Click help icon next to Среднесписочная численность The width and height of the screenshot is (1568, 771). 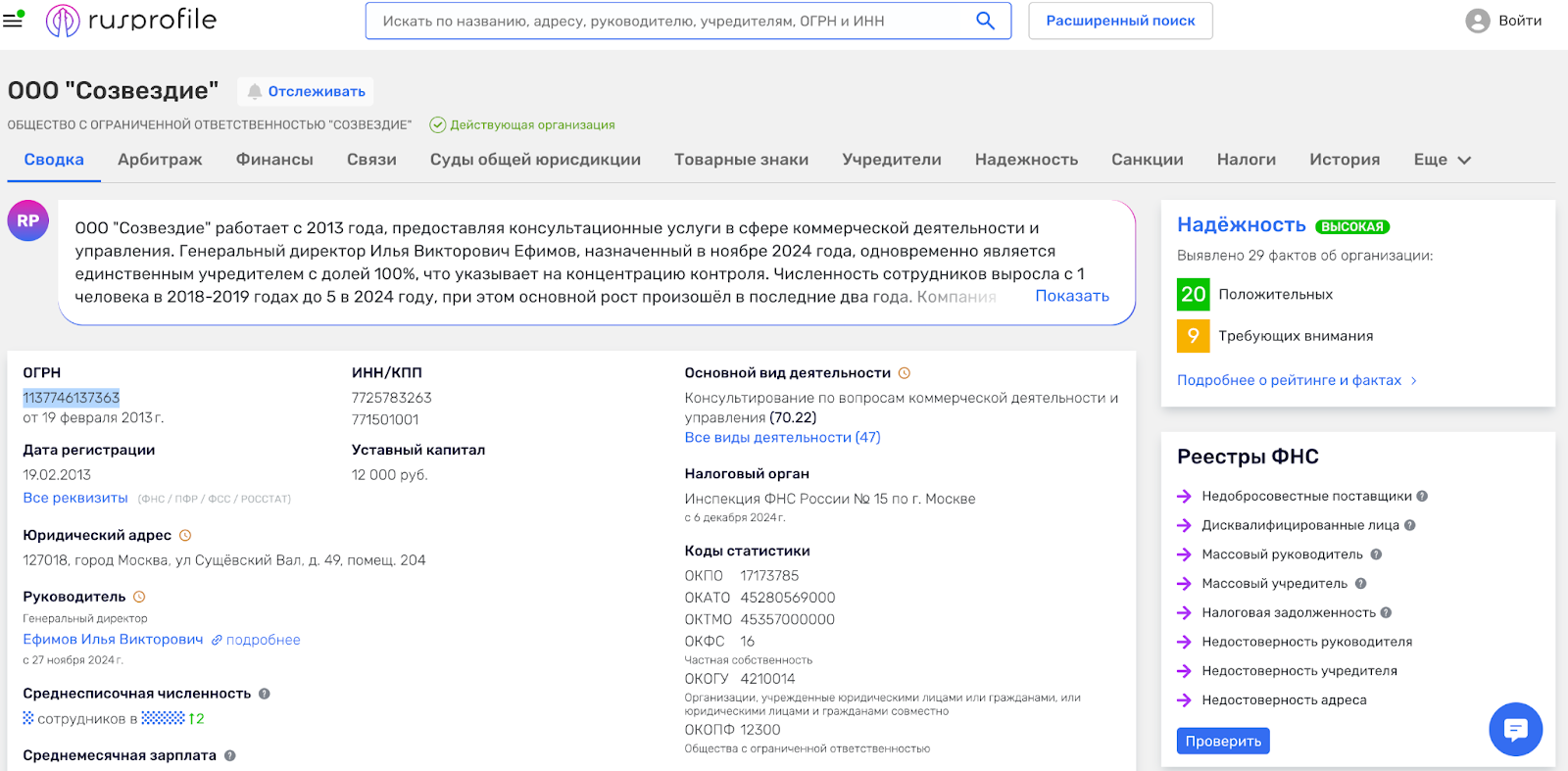[265, 694]
